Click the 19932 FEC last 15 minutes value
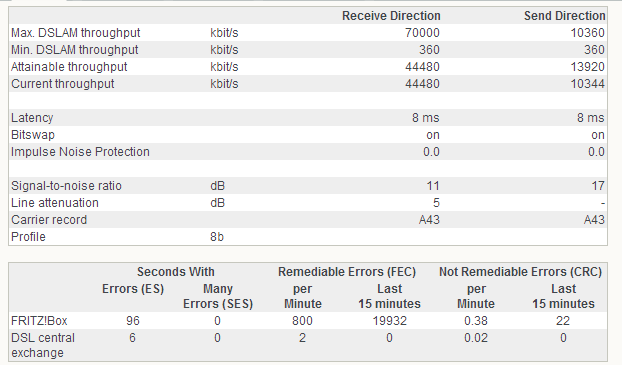 click(x=390, y=321)
